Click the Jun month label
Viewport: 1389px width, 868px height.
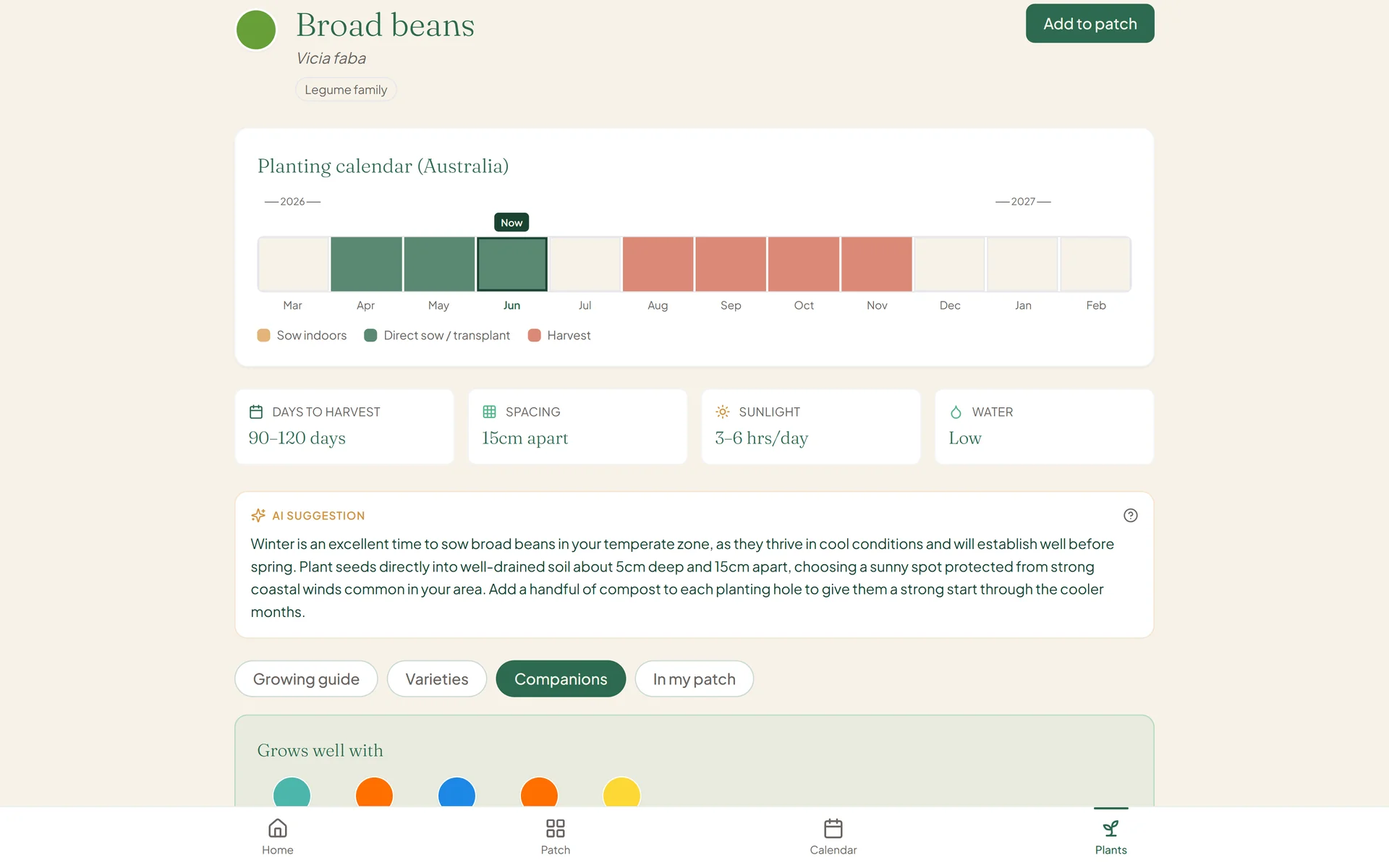[511, 305]
